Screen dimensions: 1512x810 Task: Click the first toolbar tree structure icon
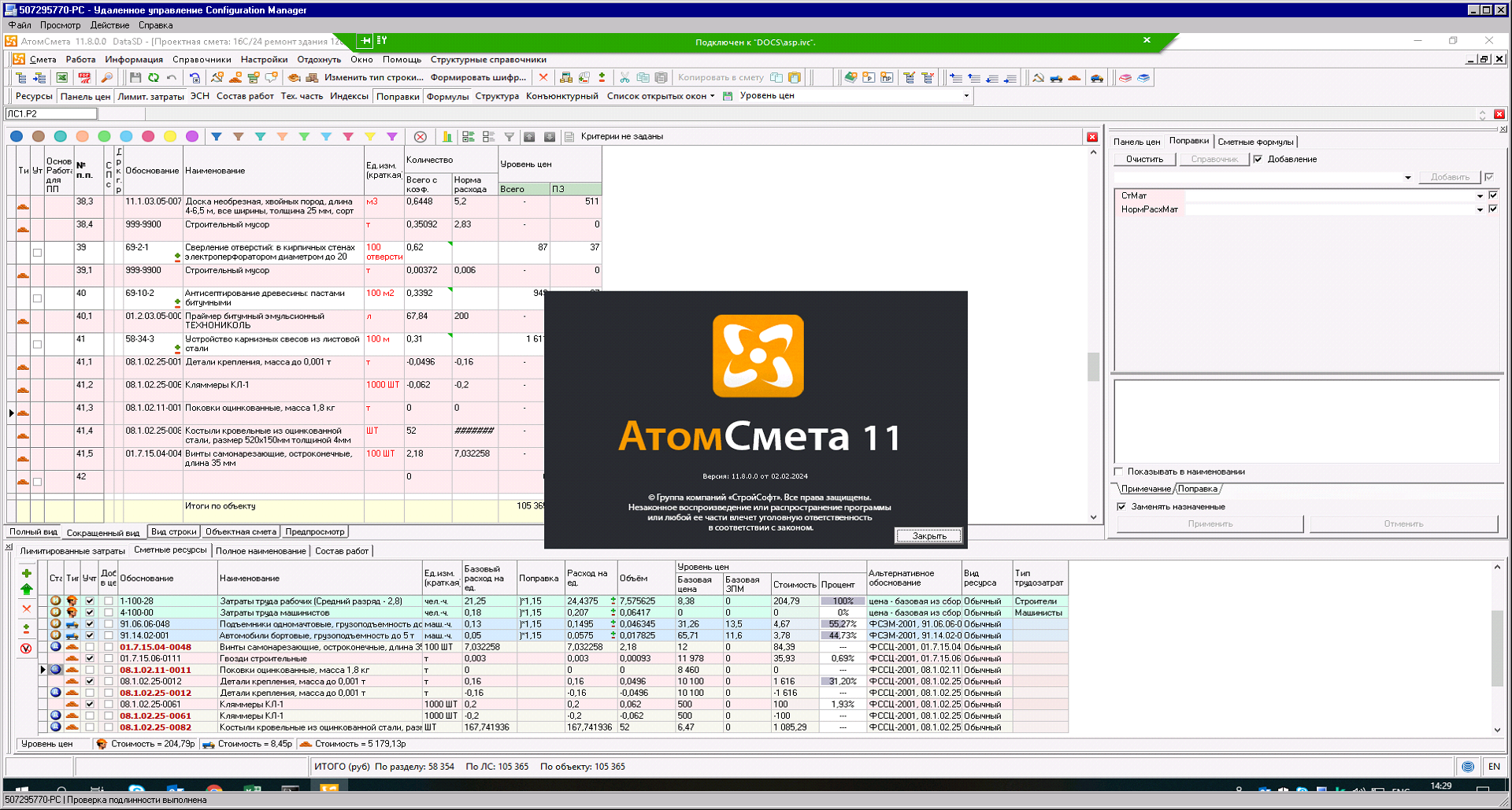point(21,78)
